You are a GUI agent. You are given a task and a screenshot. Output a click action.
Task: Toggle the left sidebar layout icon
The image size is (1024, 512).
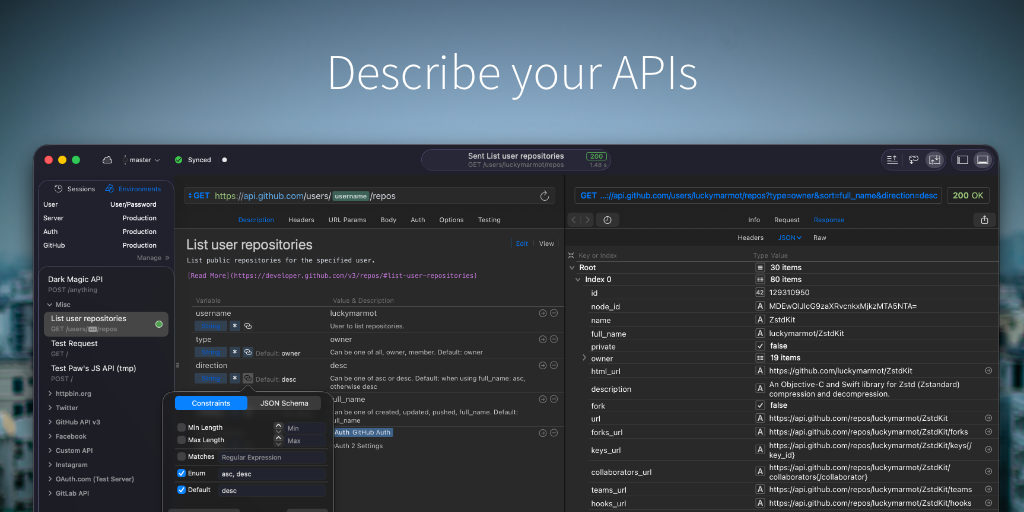point(963,159)
